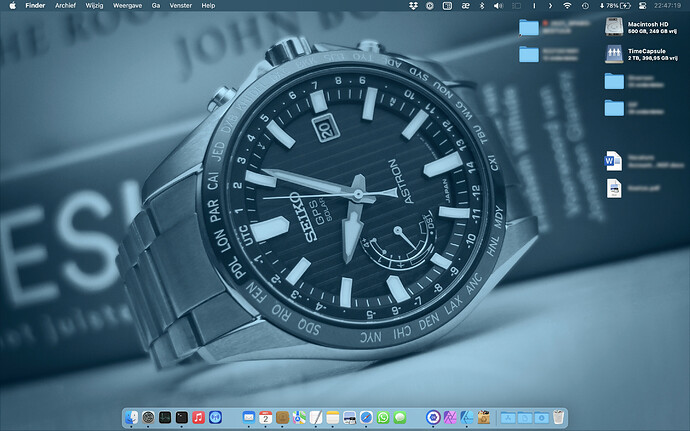Viewport: 690px width, 431px height.
Task: Open the Preview app in the Dock
Action: [349, 417]
